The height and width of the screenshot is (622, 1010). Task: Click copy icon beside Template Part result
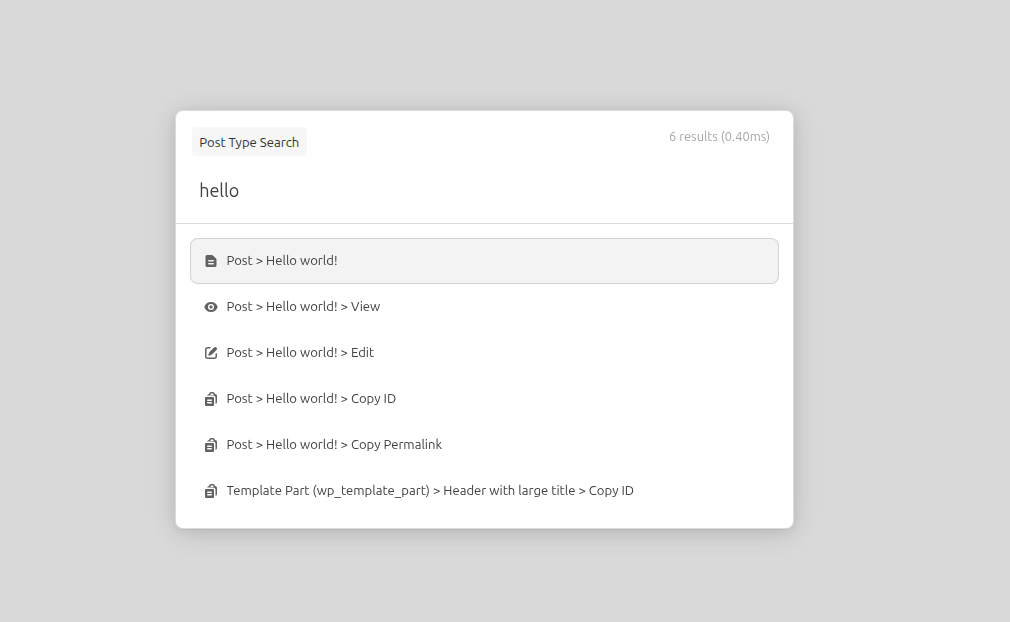click(211, 491)
